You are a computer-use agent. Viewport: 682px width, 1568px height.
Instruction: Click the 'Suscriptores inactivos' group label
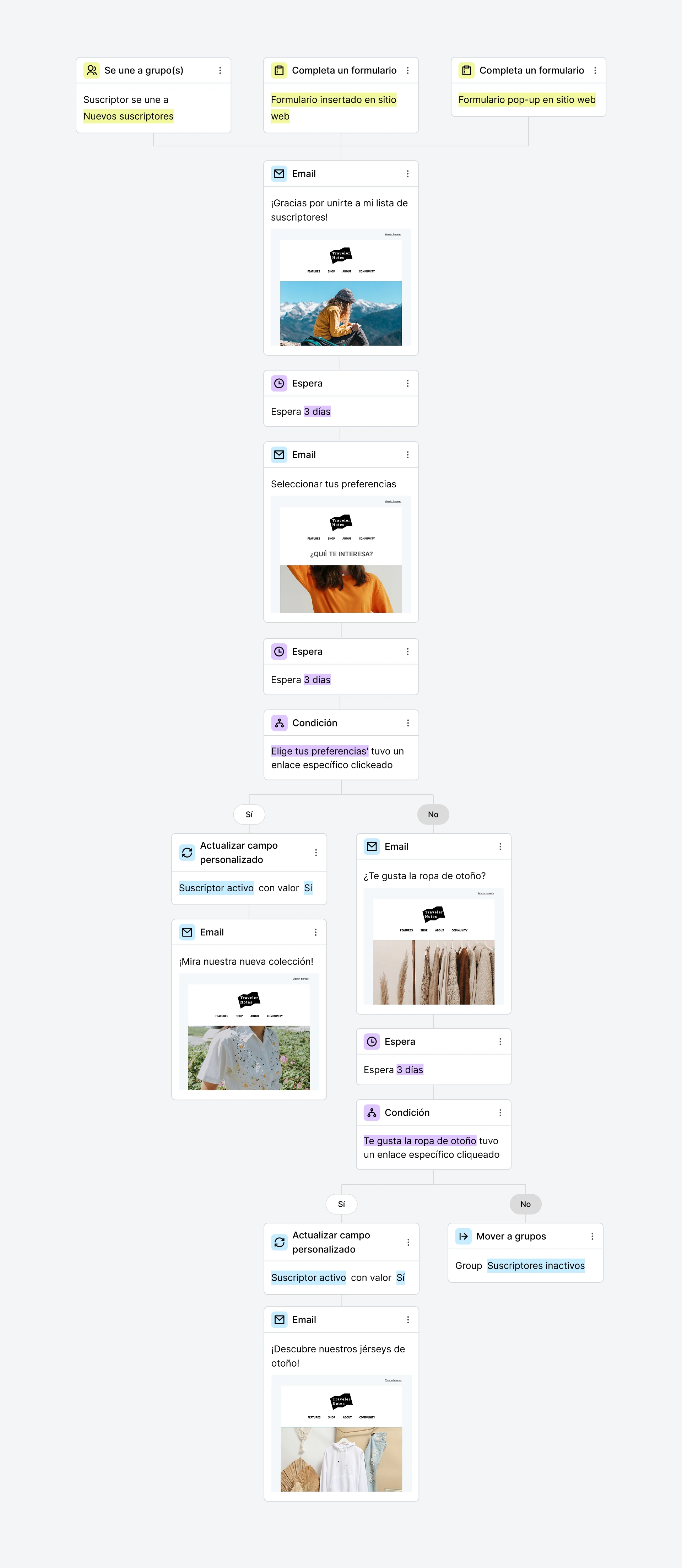click(x=536, y=1265)
